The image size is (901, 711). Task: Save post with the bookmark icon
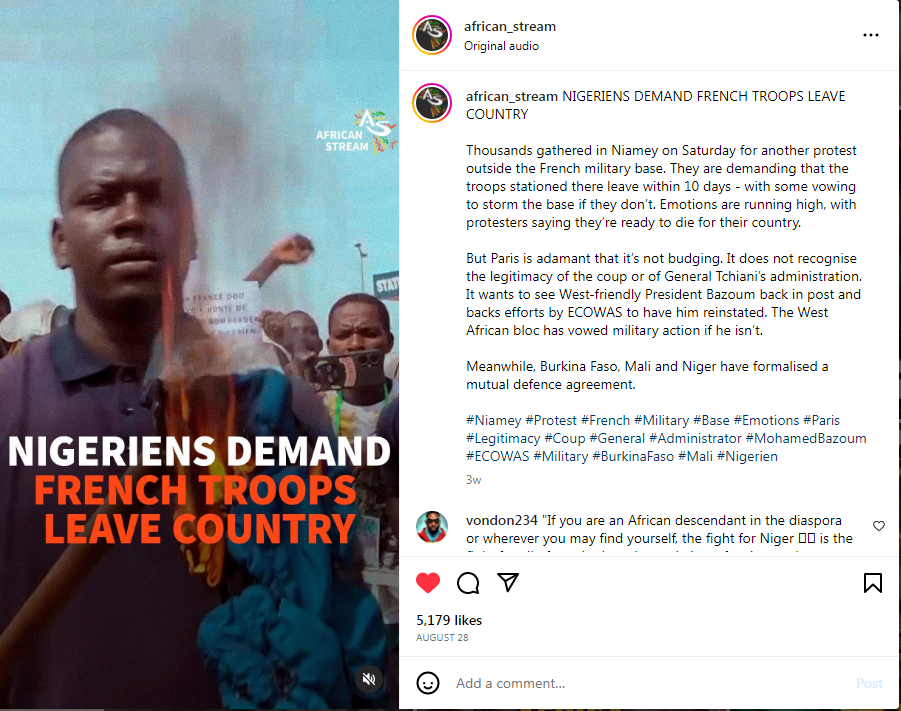point(872,583)
